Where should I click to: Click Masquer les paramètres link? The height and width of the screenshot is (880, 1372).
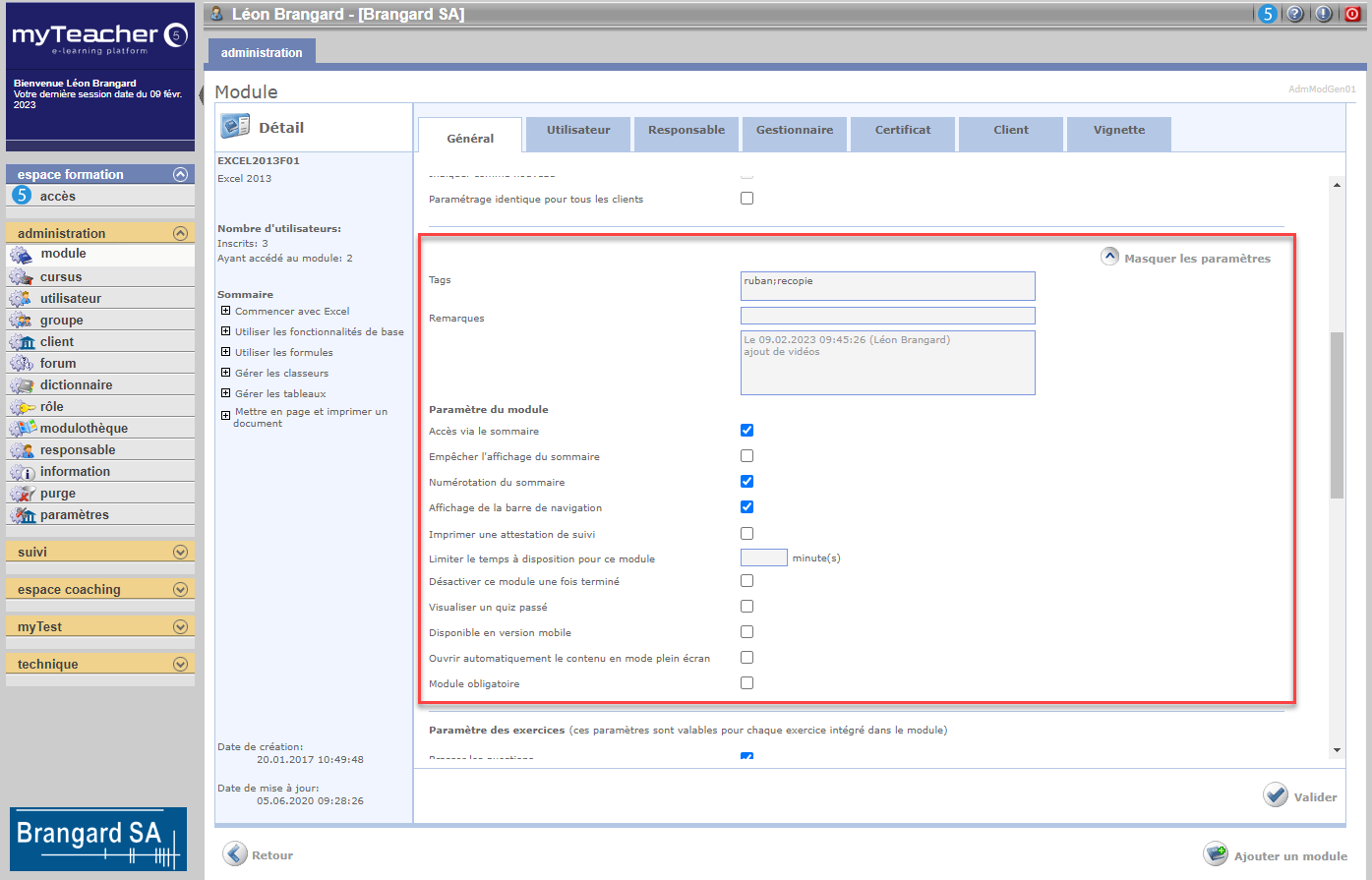coord(1196,259)
